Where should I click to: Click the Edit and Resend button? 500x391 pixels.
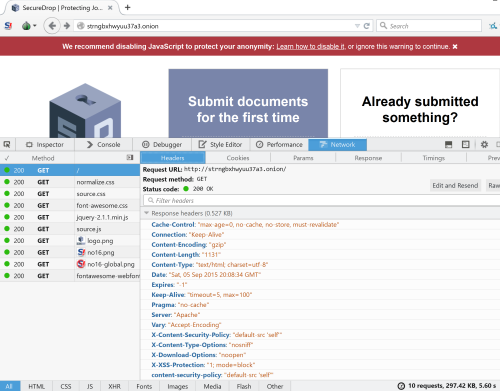(455, 185)
